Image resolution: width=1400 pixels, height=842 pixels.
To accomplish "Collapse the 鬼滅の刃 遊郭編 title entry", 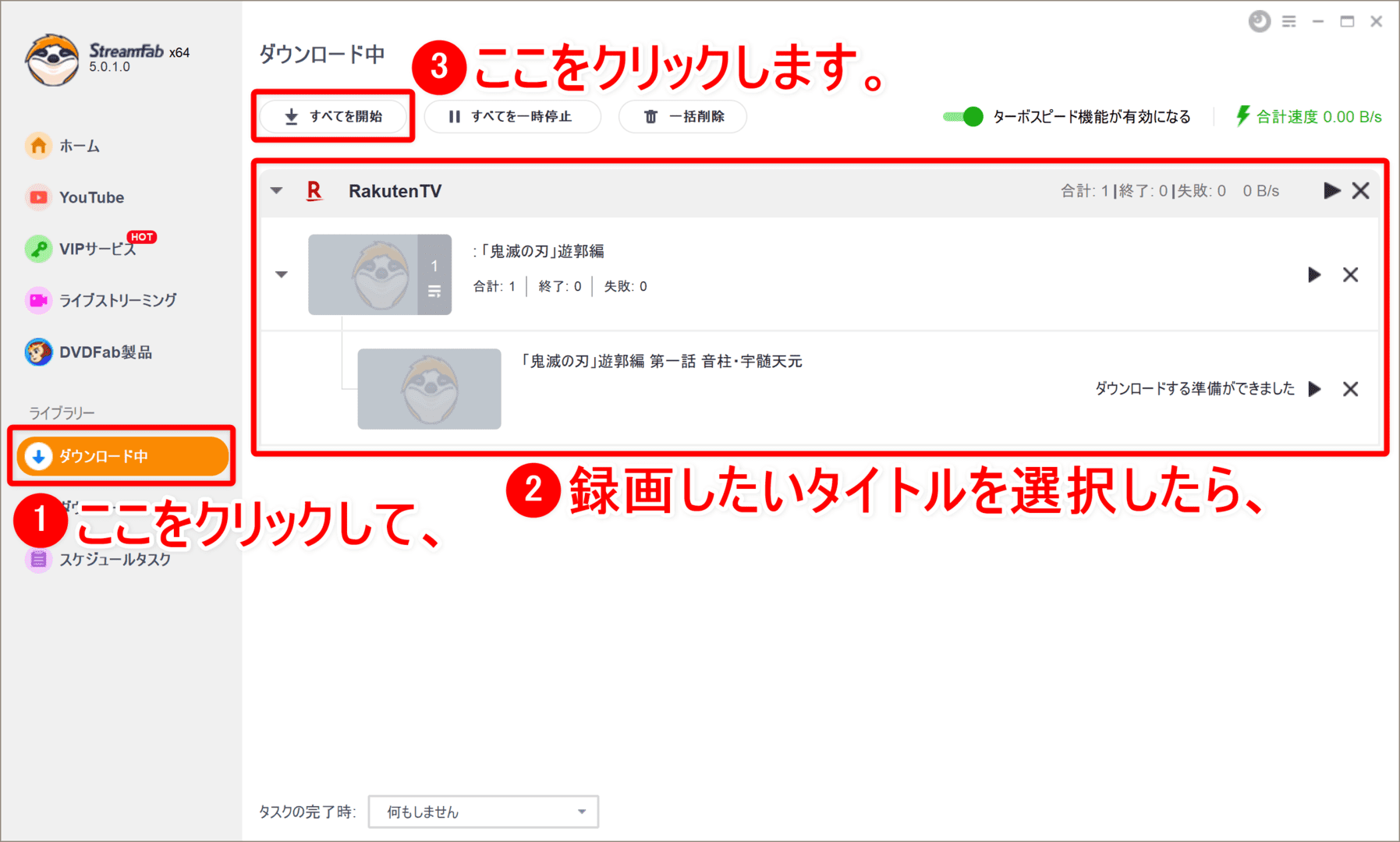I will coord(281,274).
